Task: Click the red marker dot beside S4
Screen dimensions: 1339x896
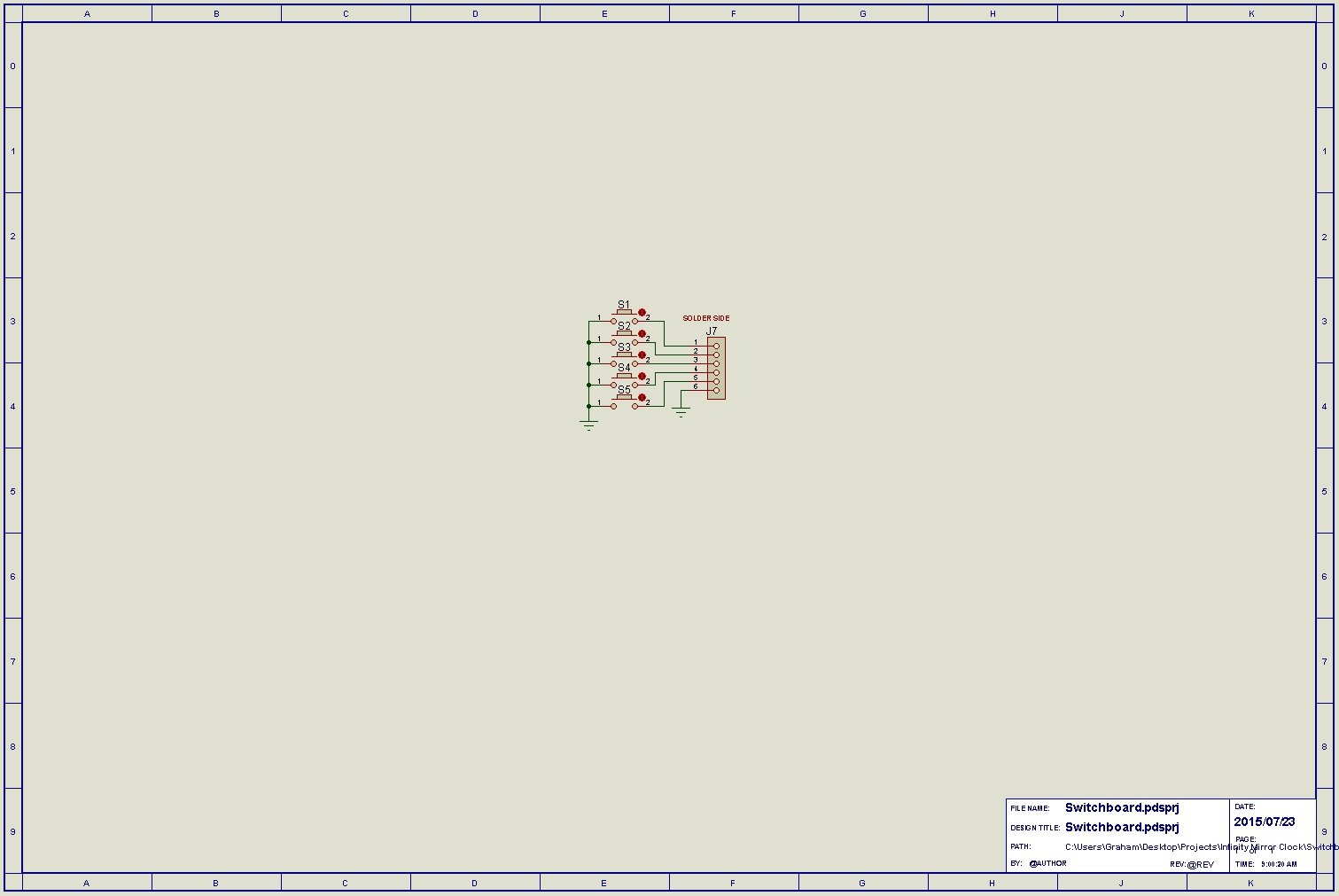Action: point(642,376)
